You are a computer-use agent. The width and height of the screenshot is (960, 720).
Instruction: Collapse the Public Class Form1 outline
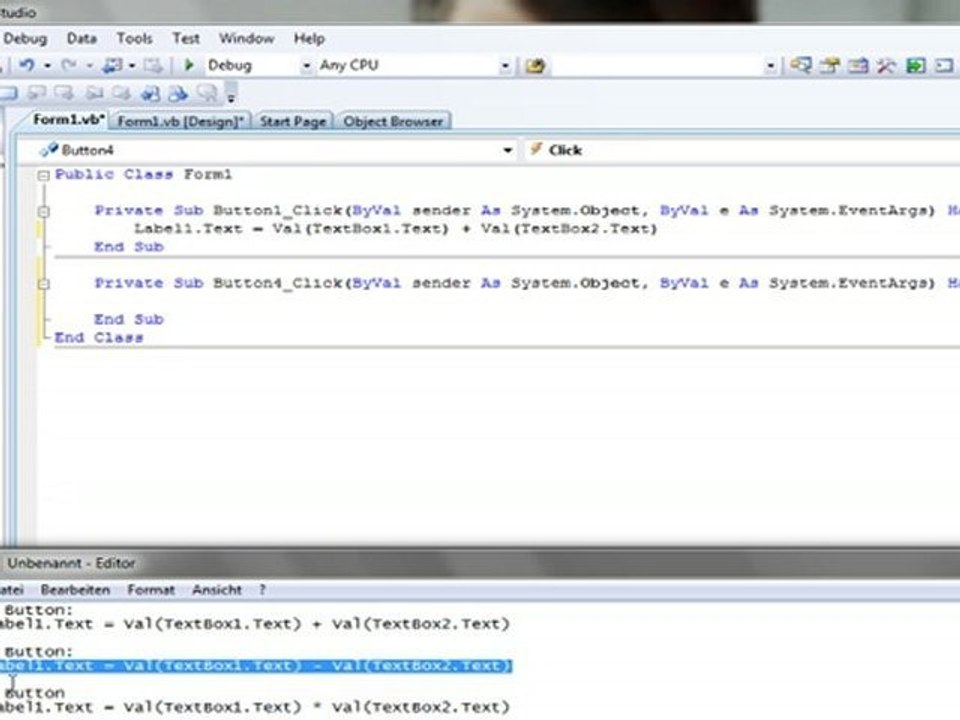click(x=43, y=176)
